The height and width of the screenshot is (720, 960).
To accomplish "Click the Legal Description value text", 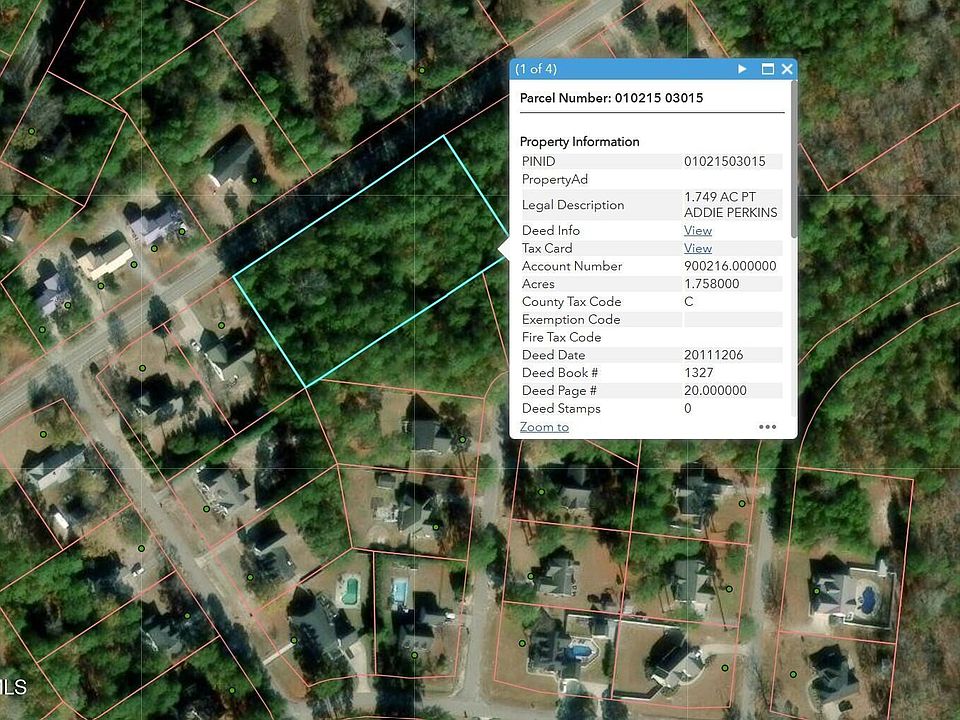I will click(730, 205).
